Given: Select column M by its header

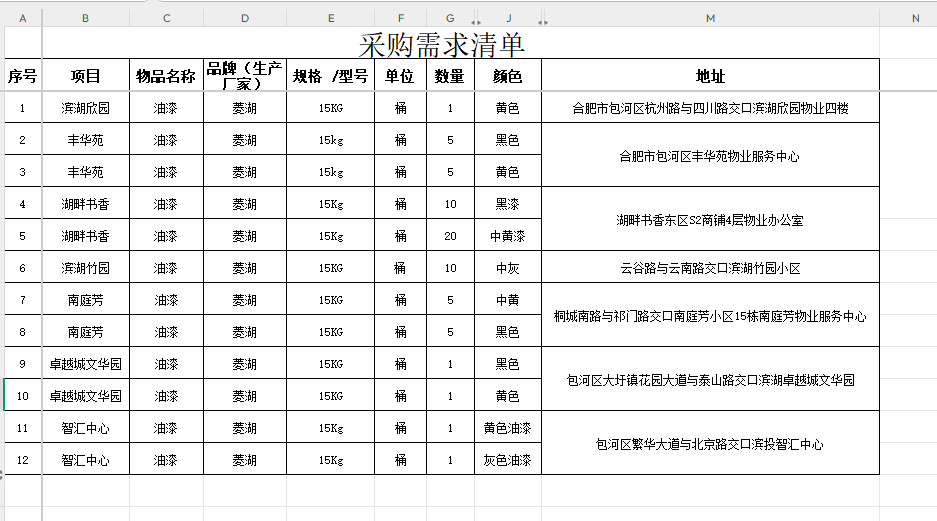Looking at the screenshot, I should [710, 18].
